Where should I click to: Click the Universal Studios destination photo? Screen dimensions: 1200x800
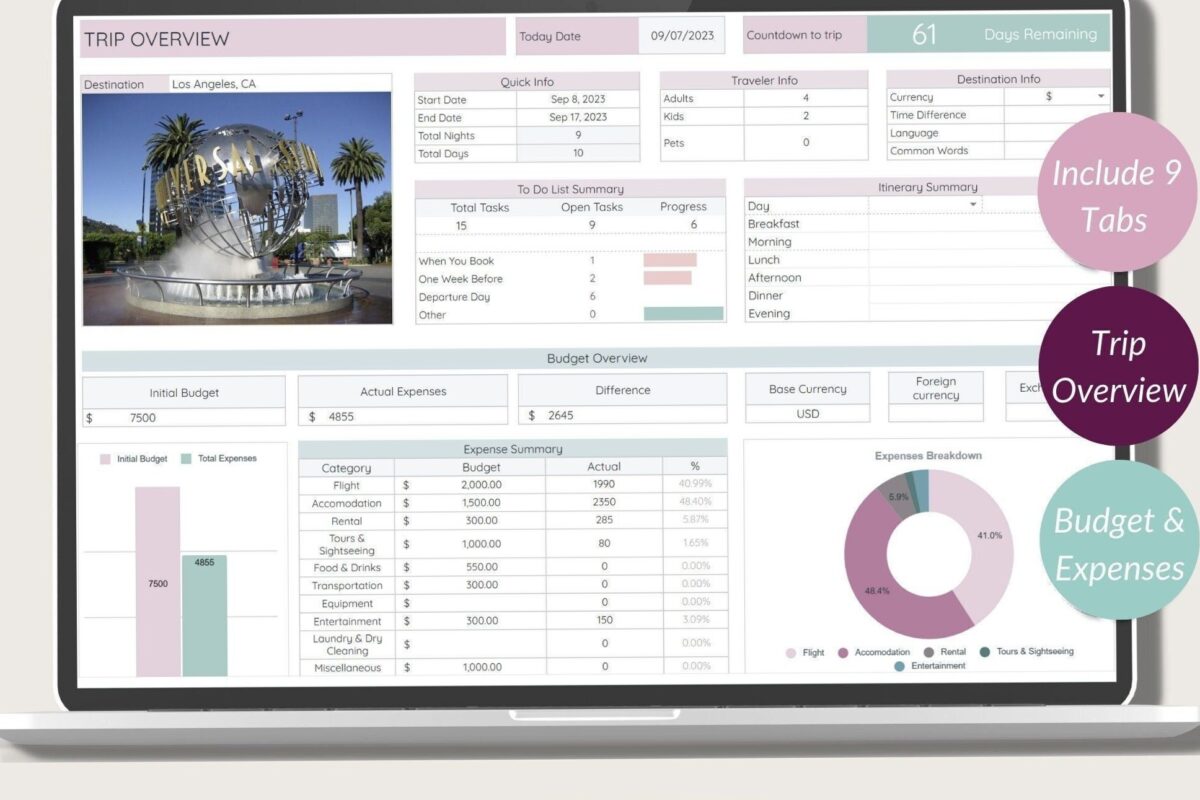coord(238,210)
